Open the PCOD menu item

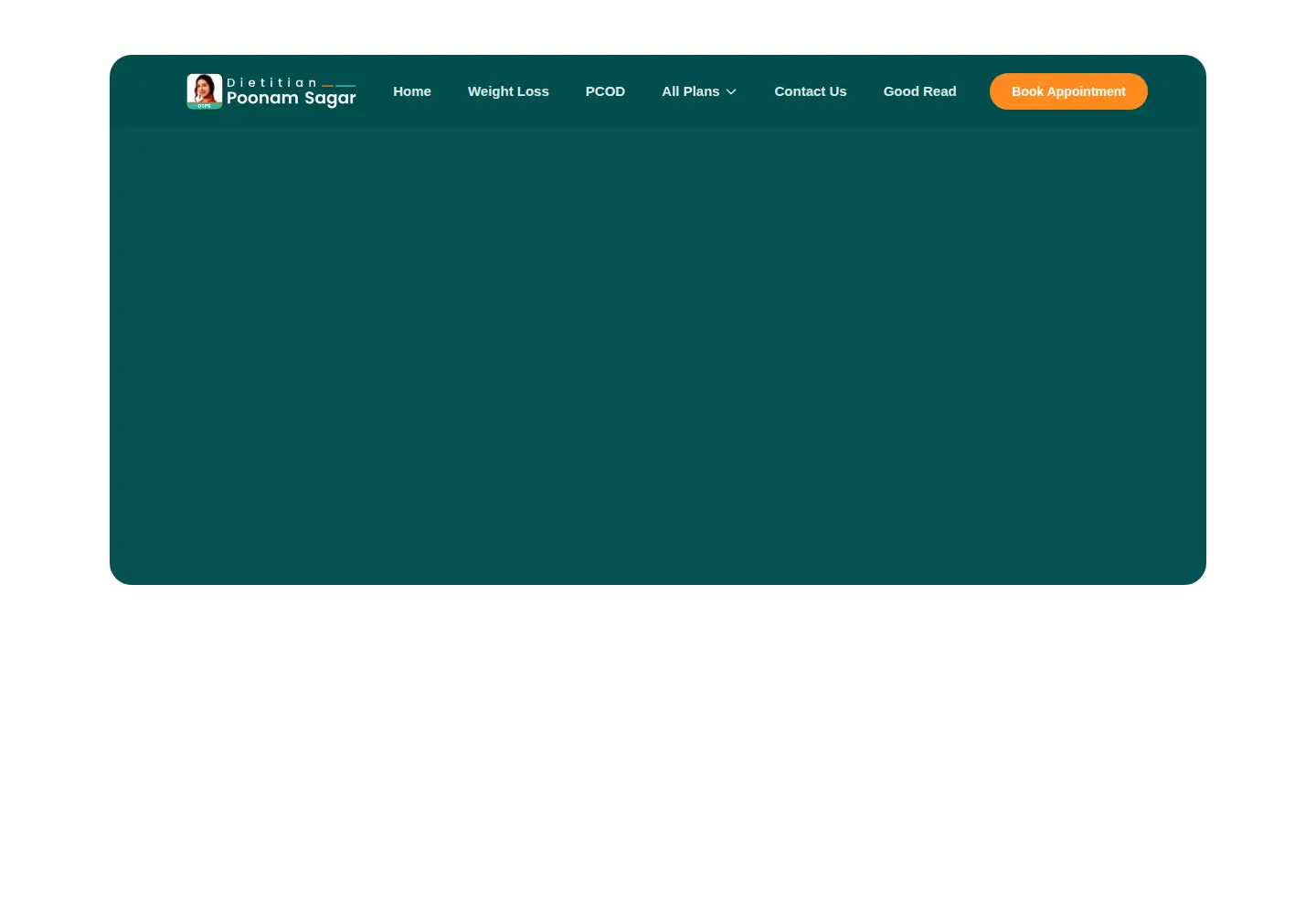[x=605, y=91]
